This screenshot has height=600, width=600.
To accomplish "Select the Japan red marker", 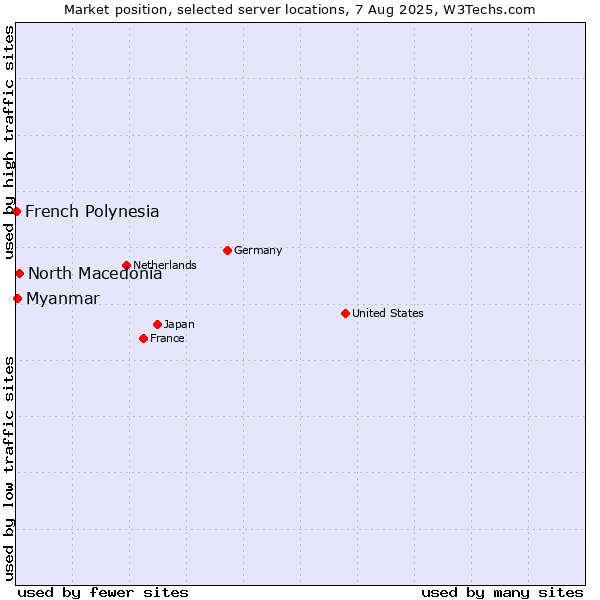I will pos(157,324).
